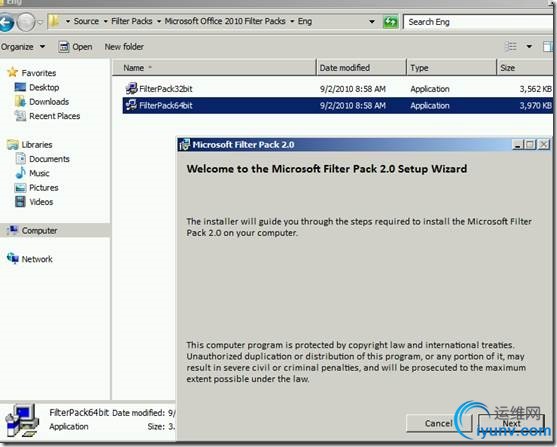This screenshot has width=557, height=447.
Task: Click the Open icon in the toolbar
Action: (x=64, y=47)
